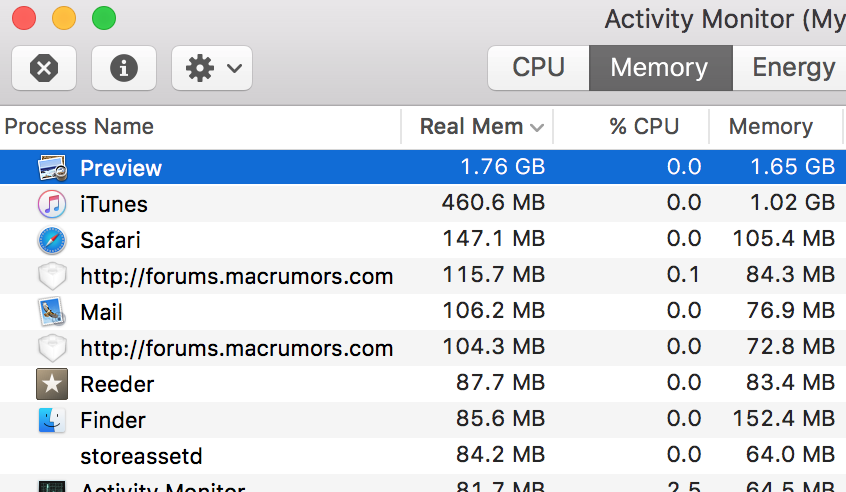This screenshot has width=846, height=492.
Task: Click shield icon of 115.7 MB macrumors process
Action: (52, 277)
